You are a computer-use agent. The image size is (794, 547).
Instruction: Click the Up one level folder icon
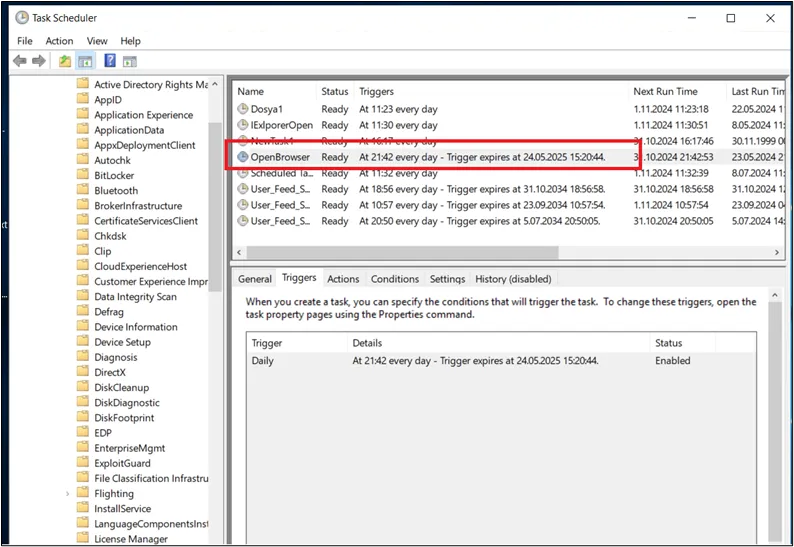65,61
